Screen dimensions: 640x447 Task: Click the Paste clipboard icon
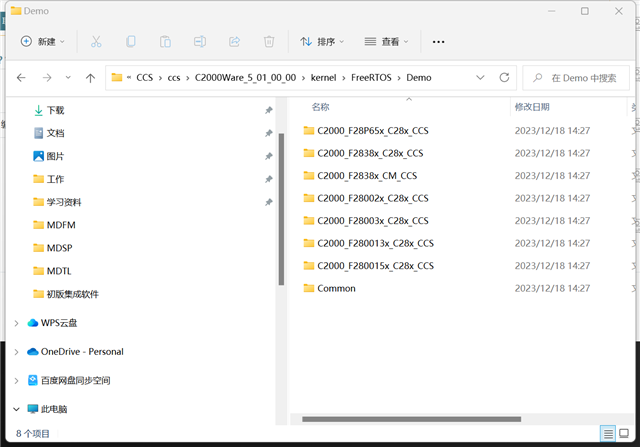pyautogui.click(x=165, y=42)
